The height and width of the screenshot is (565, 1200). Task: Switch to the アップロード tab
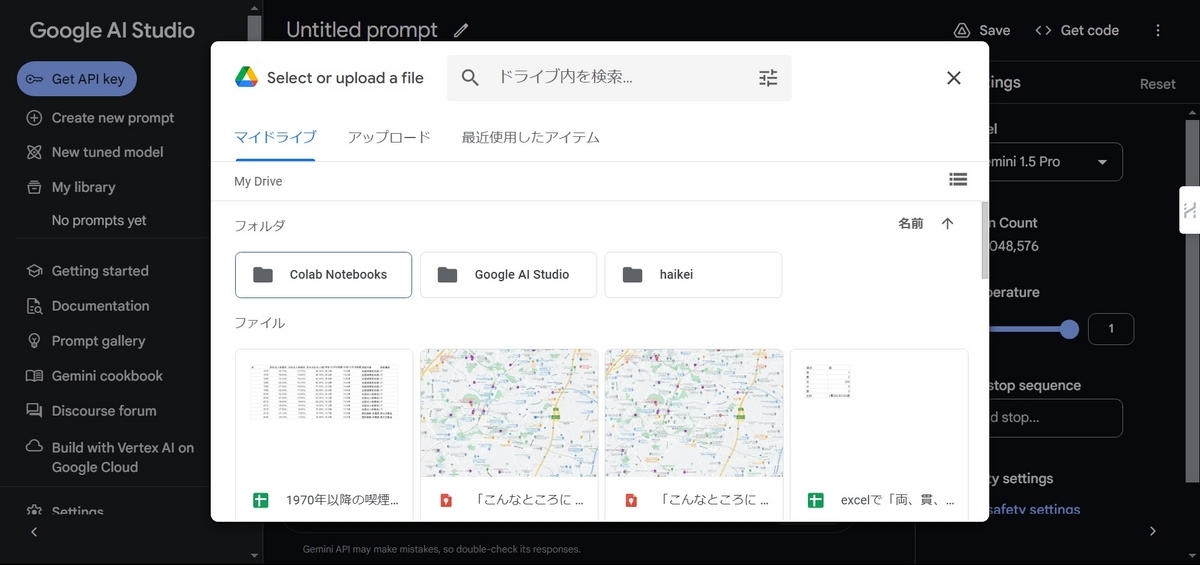point(389,138)
